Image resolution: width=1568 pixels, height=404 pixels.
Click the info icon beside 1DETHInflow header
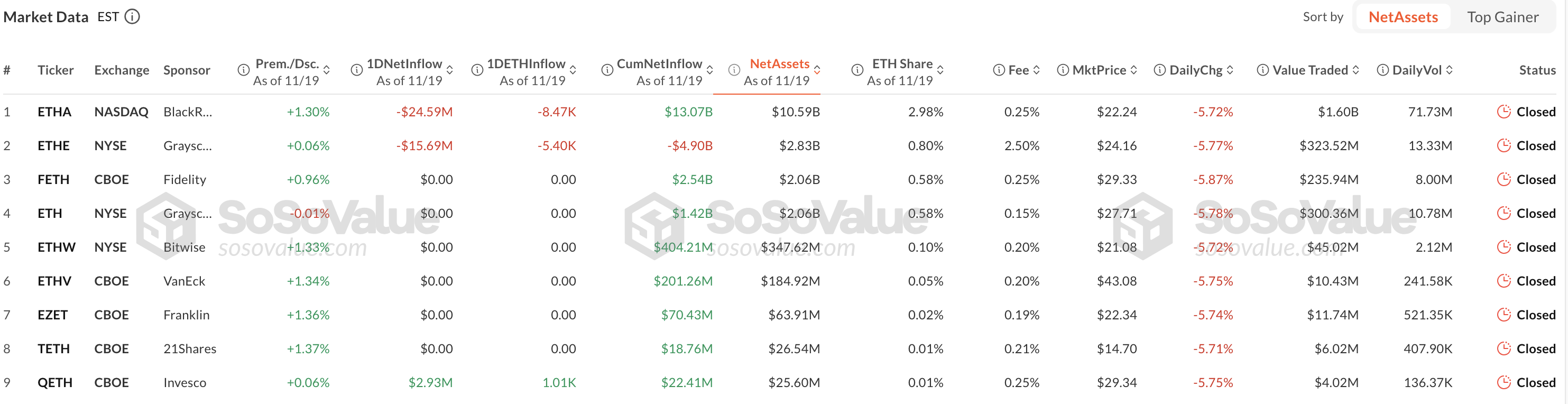(477, 70)
